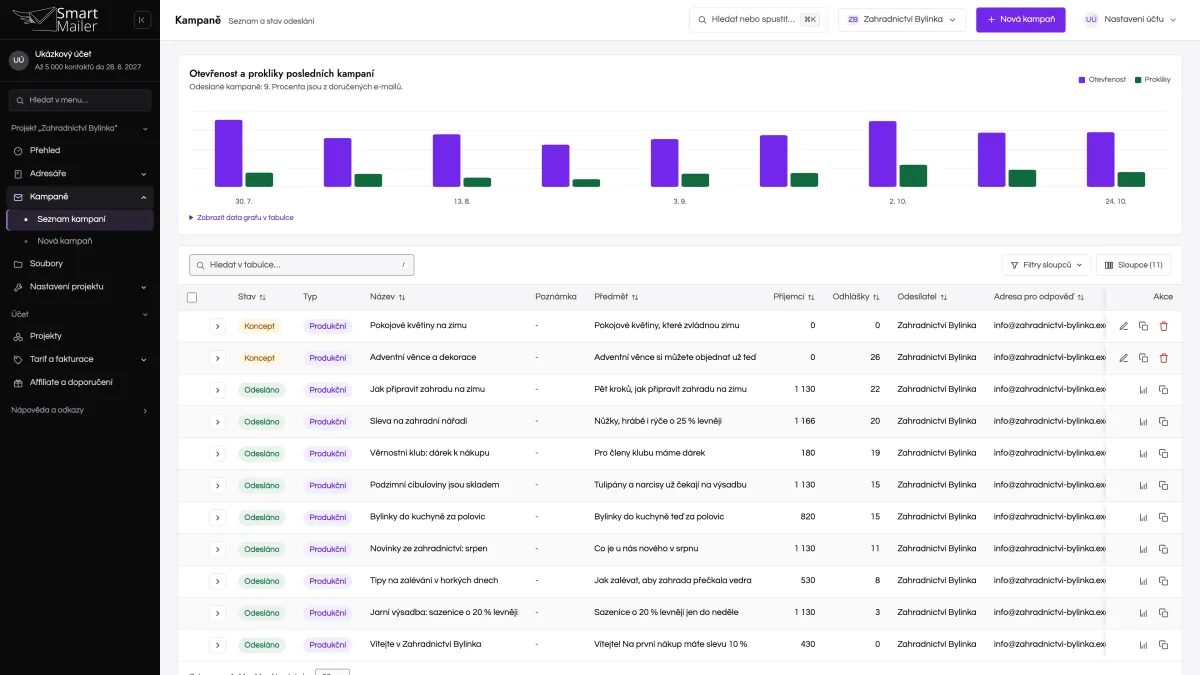Duplicate the Věrnostní klub: dárek k nákupu campaign
Screen dimensions: 1200x675
click(1163, 453)
